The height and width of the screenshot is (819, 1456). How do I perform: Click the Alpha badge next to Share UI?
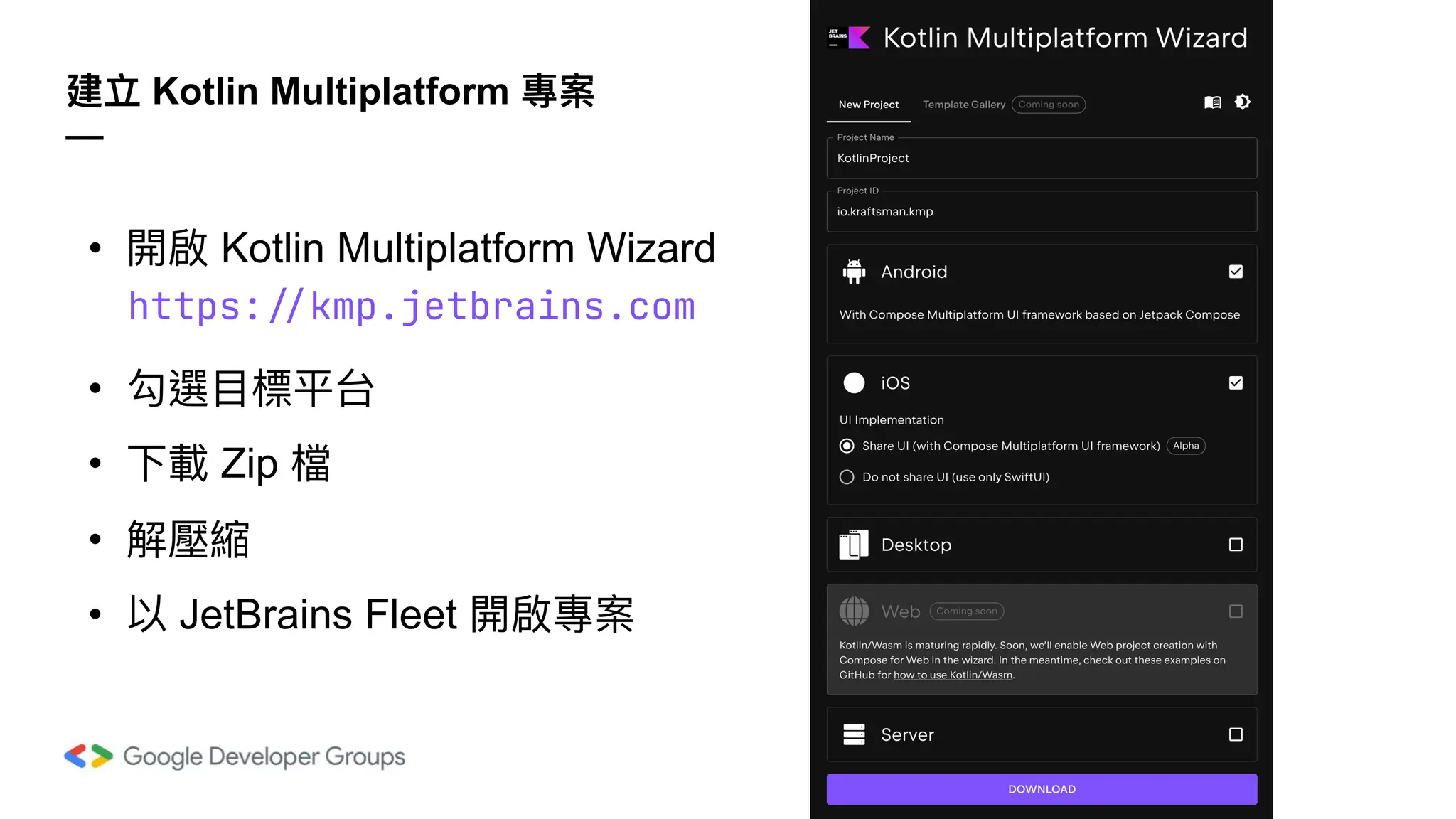(1186, 446)
